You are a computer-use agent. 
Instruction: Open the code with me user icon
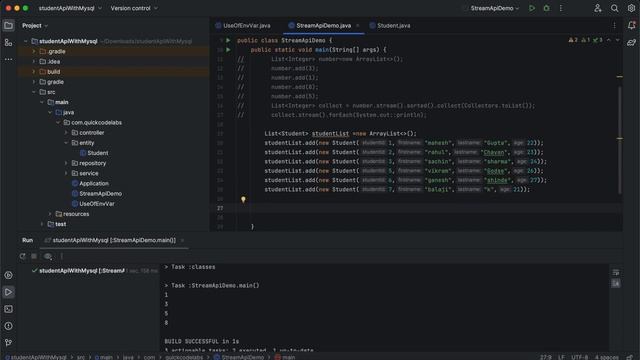(598, 8)
